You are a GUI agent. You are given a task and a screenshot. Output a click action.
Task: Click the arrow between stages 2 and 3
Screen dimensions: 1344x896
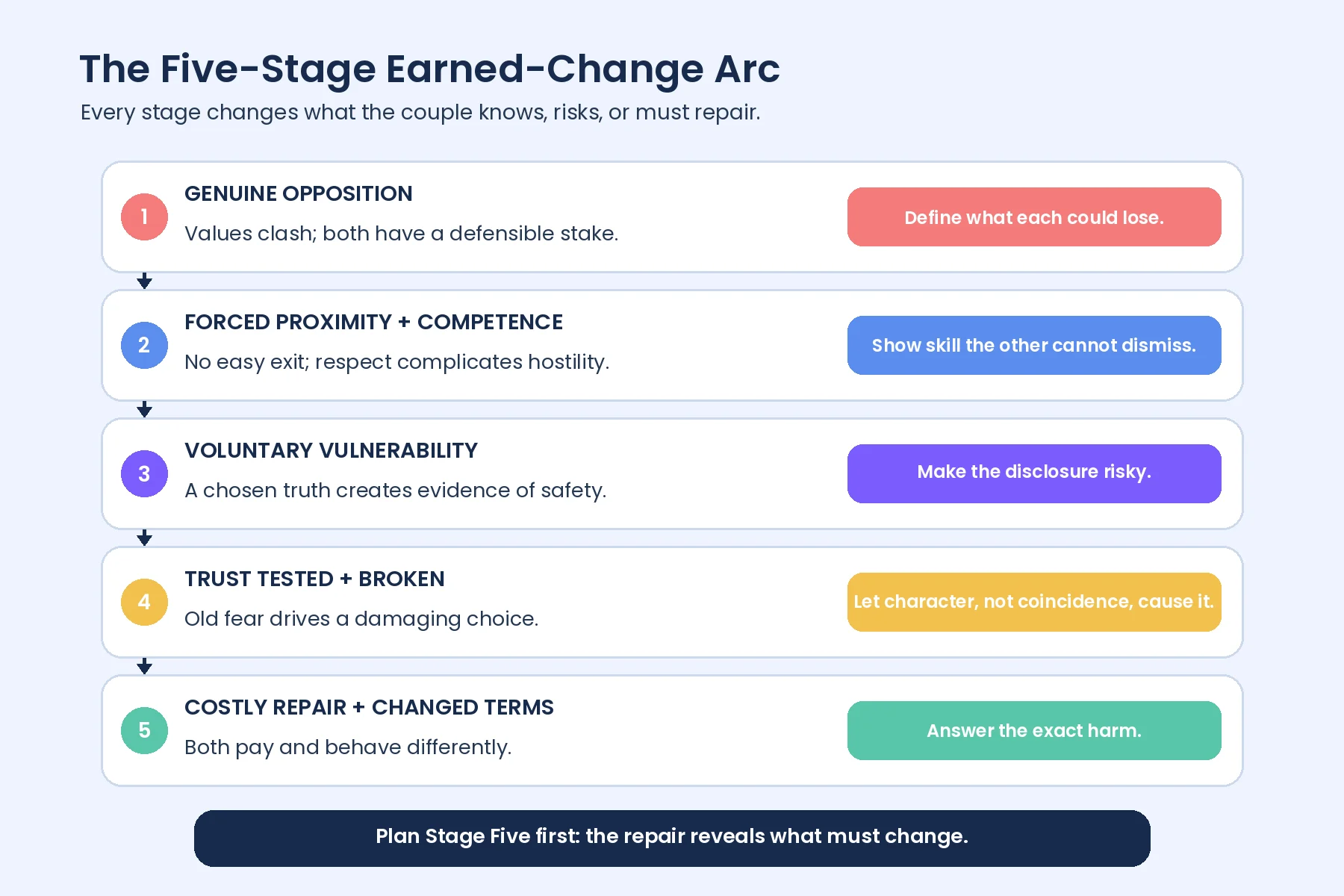click(x=145, y=410)
